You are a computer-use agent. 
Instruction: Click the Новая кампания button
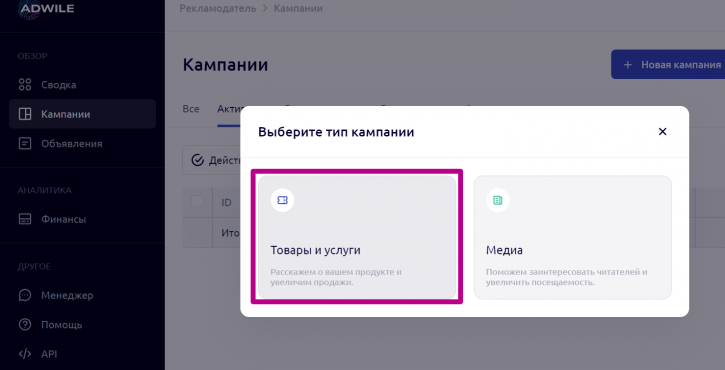pyautogui.click(x=668, y=65)
